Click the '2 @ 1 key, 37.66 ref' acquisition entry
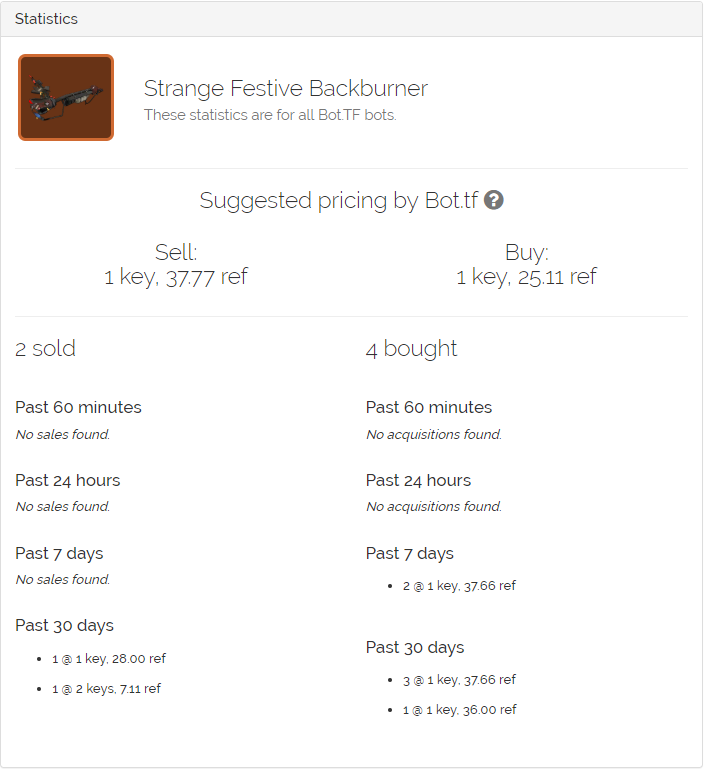 [x=459, y=586]
